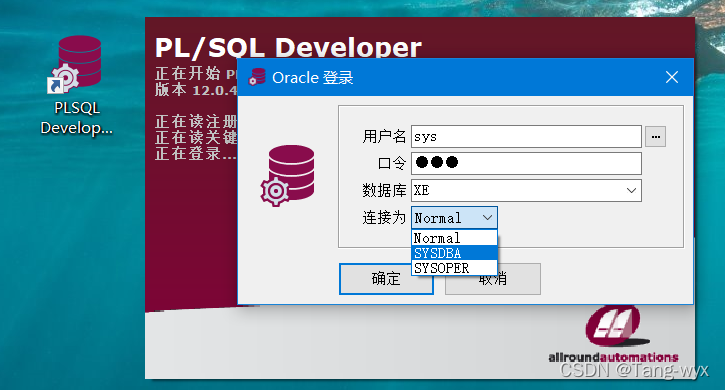Click the database icon in Oracle 登录 title bar

click(x=257, y=77)
